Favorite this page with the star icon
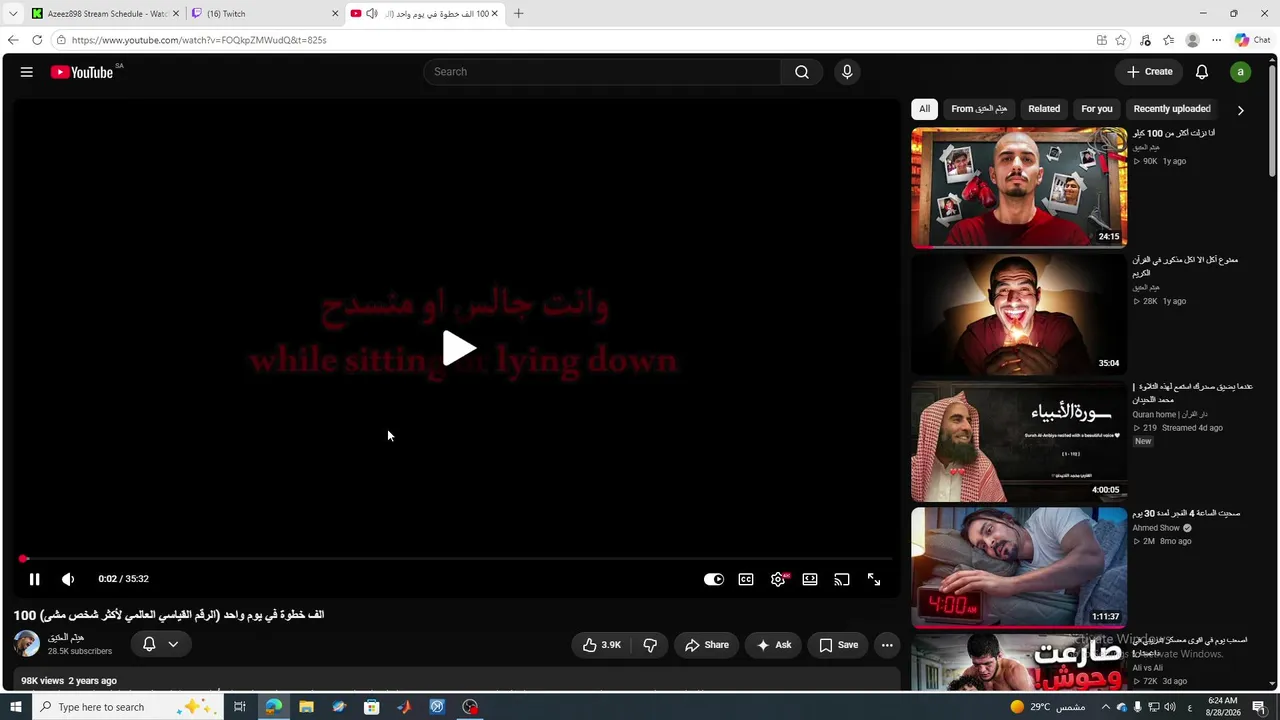 pyautogui.click(x=1121, y=40)
